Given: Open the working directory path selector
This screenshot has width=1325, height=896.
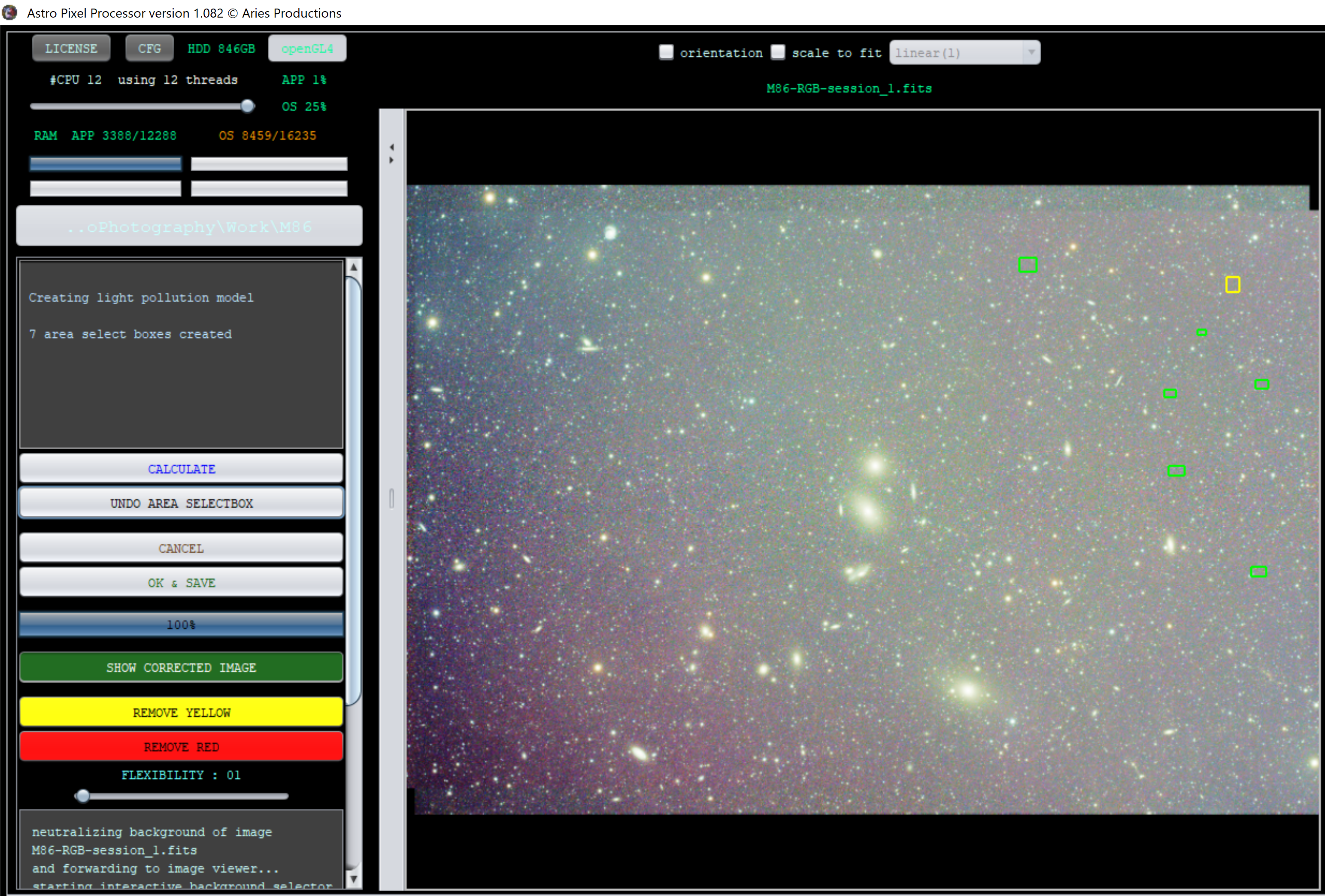Looking at the screenshot, I should pos(189,227).
